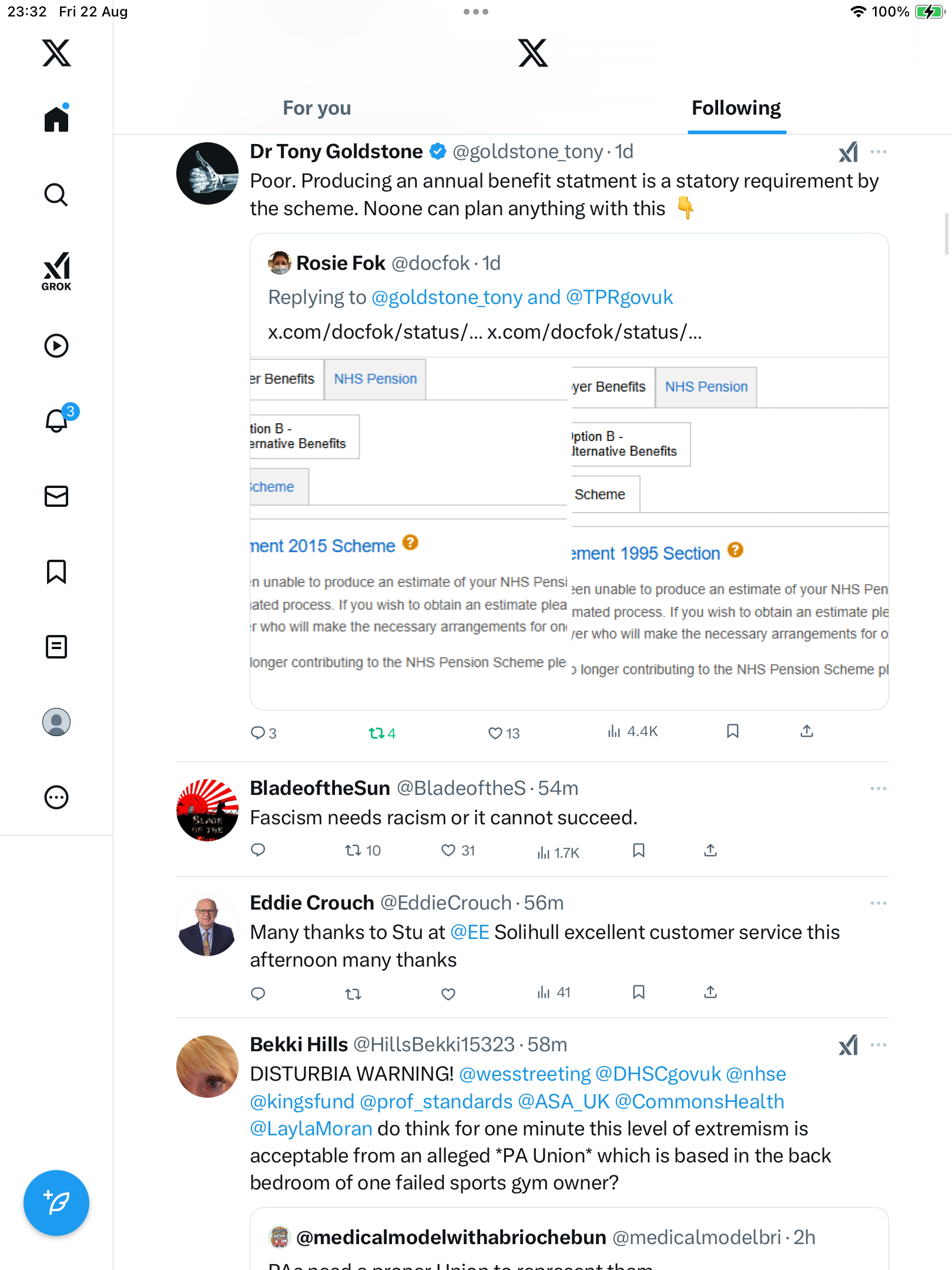Open the Search page
The image size is (952, 1270).
(56, 195)
